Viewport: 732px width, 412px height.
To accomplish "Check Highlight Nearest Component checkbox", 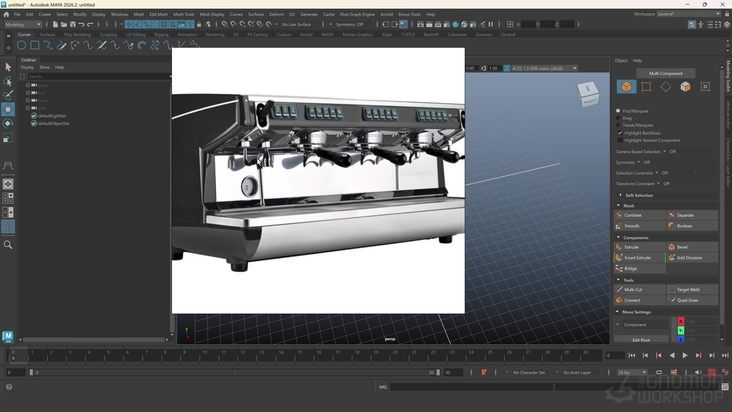I will 620,140.
